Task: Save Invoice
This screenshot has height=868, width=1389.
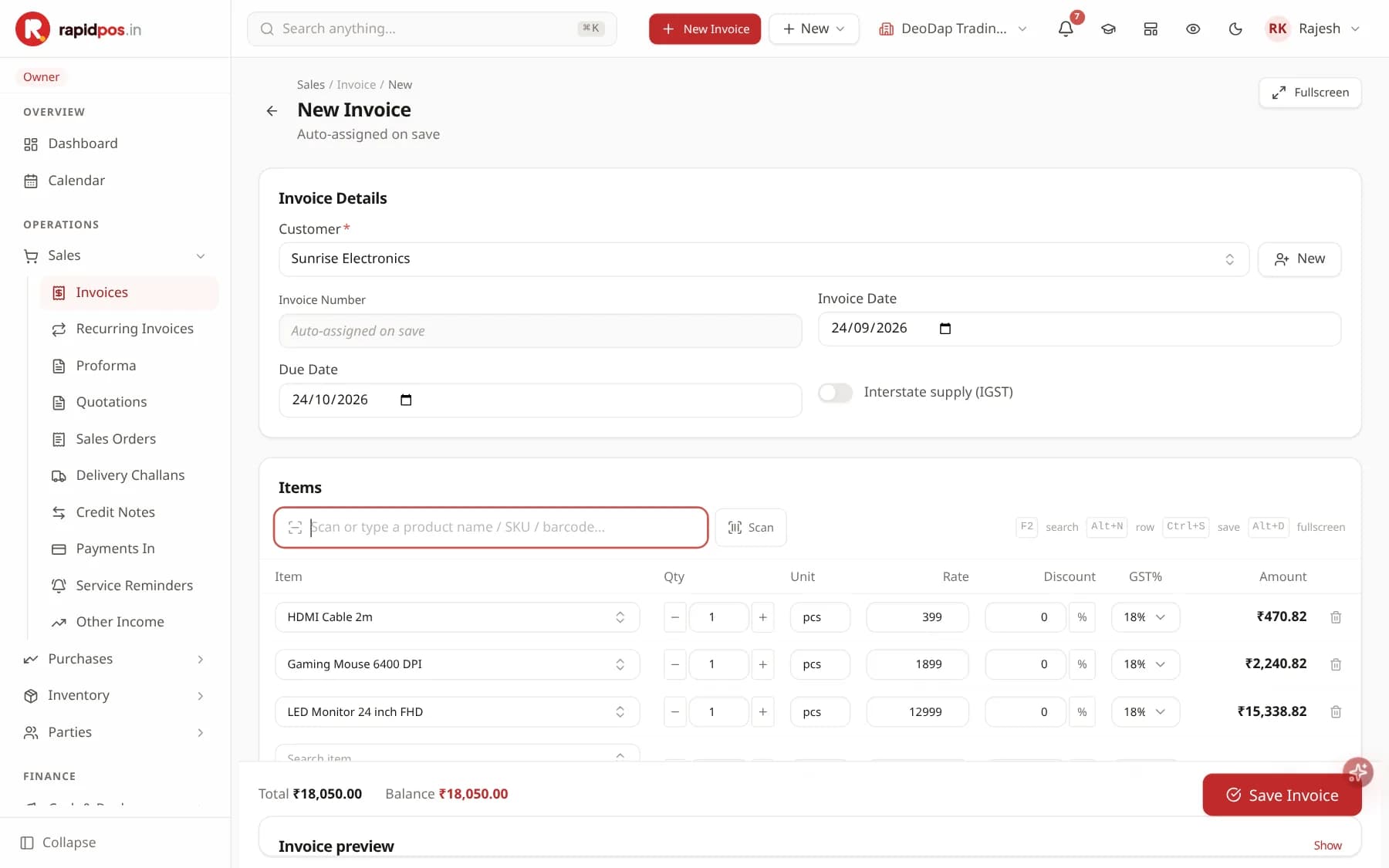Action: click(1282, 795)
